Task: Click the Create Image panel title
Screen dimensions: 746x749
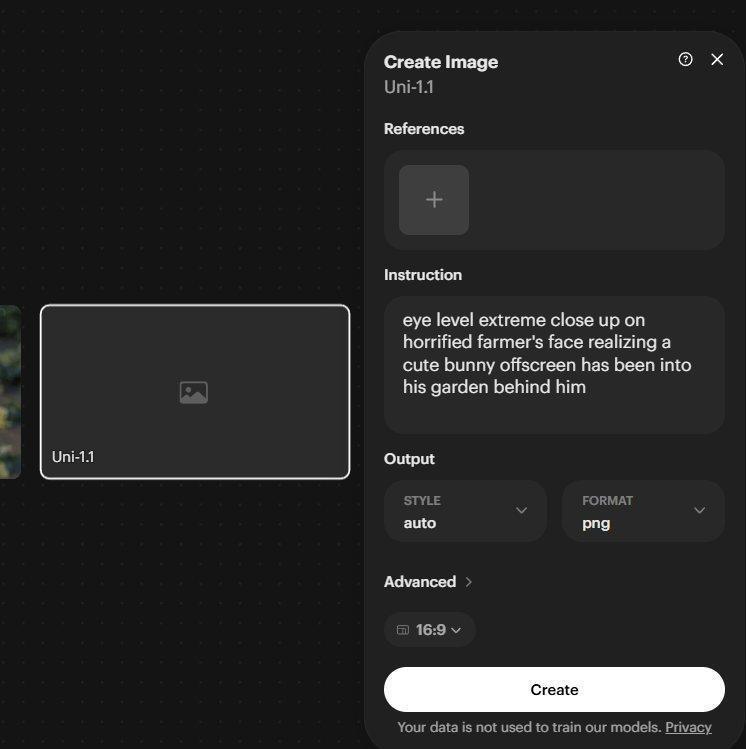Action: pyautogui.click(x=441, y=62)
